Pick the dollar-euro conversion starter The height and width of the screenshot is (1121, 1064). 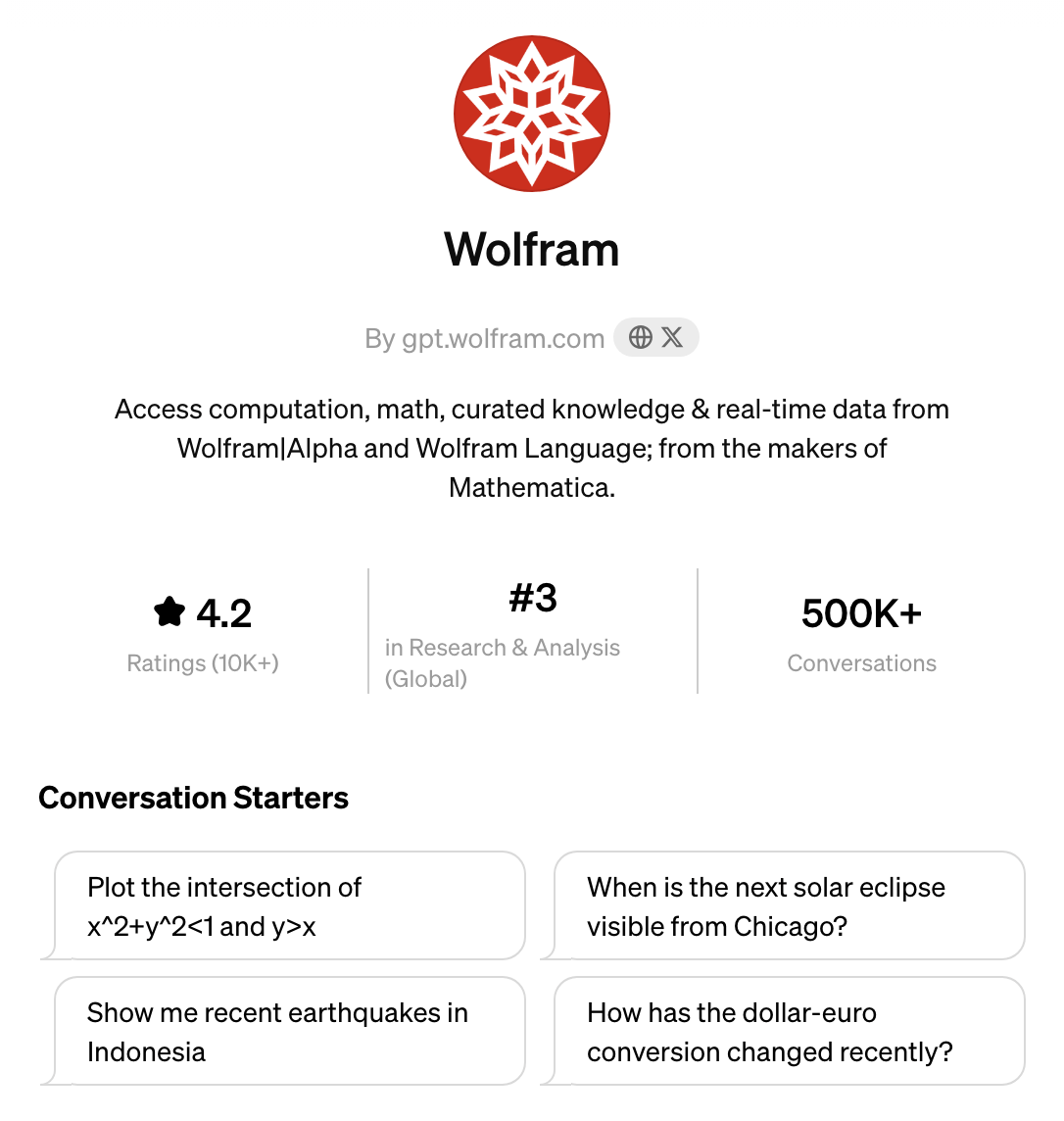790,1032
